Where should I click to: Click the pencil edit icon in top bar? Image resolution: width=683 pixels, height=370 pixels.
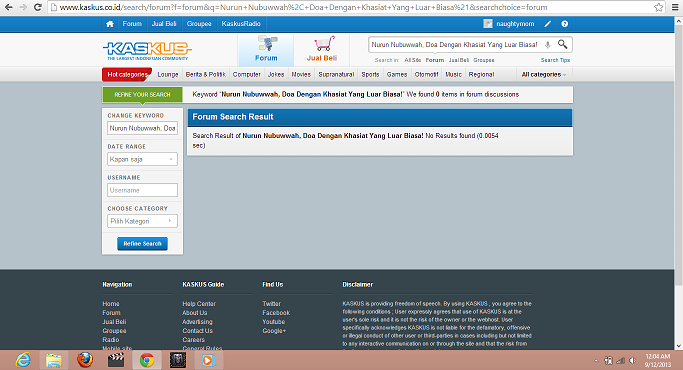click(548, 24)
